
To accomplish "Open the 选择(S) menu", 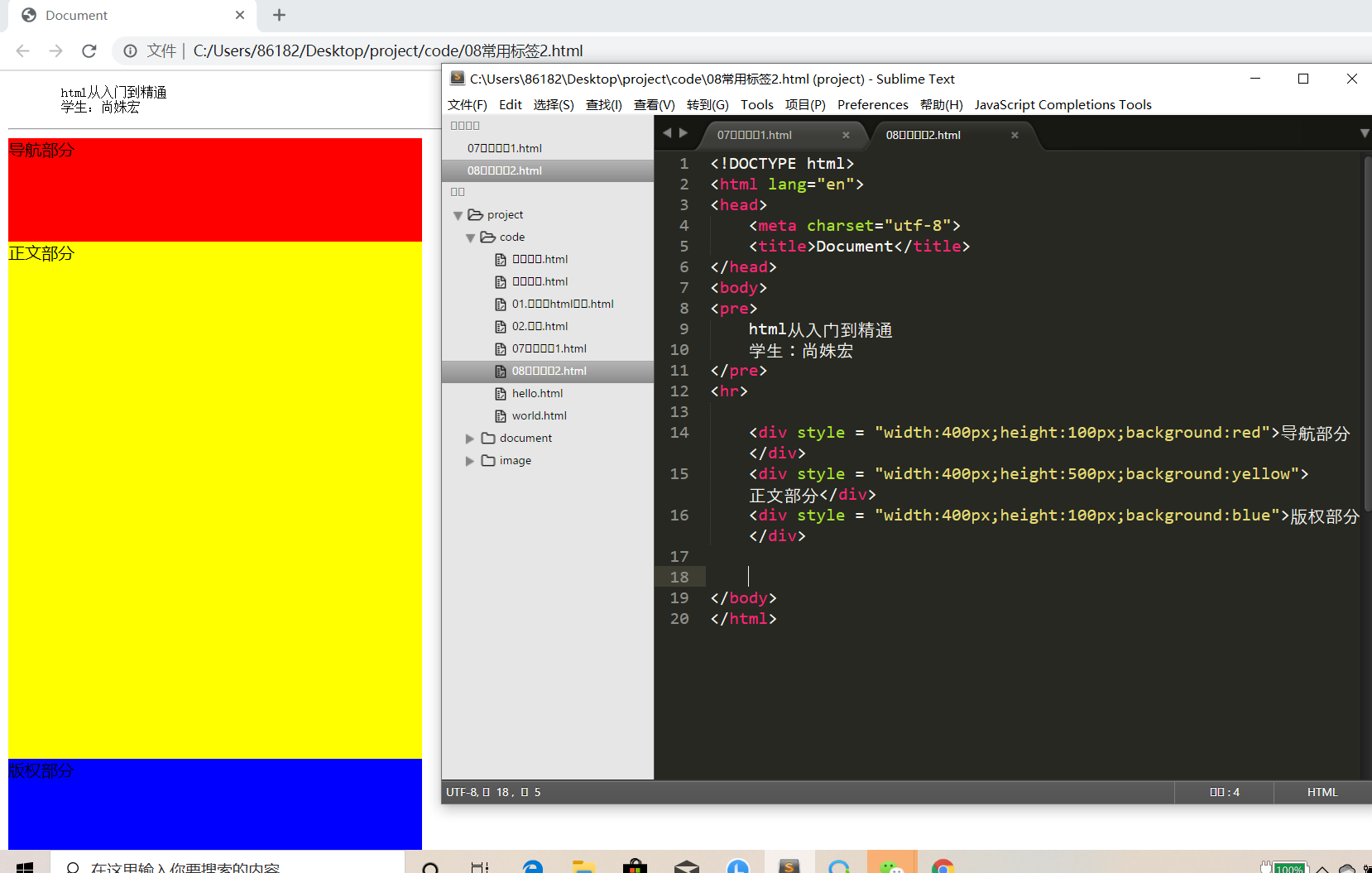I will click(x=554, y=104).
